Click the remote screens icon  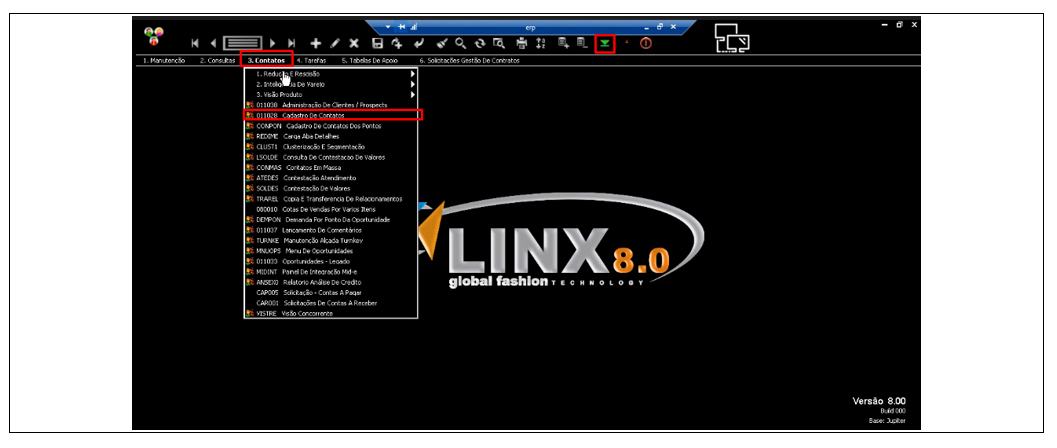[732, 38]
